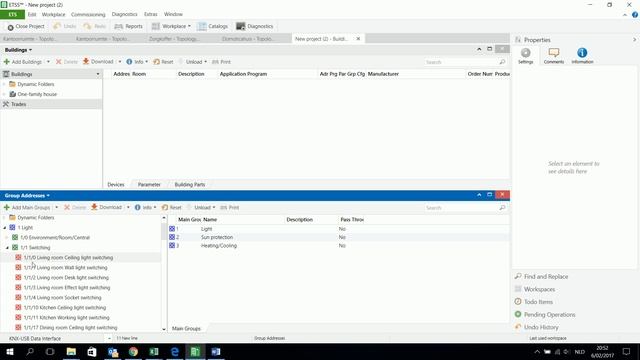The image size is (640, 360).
Task: Click the Heating/Cooling row icon
Action: (172, 246)
